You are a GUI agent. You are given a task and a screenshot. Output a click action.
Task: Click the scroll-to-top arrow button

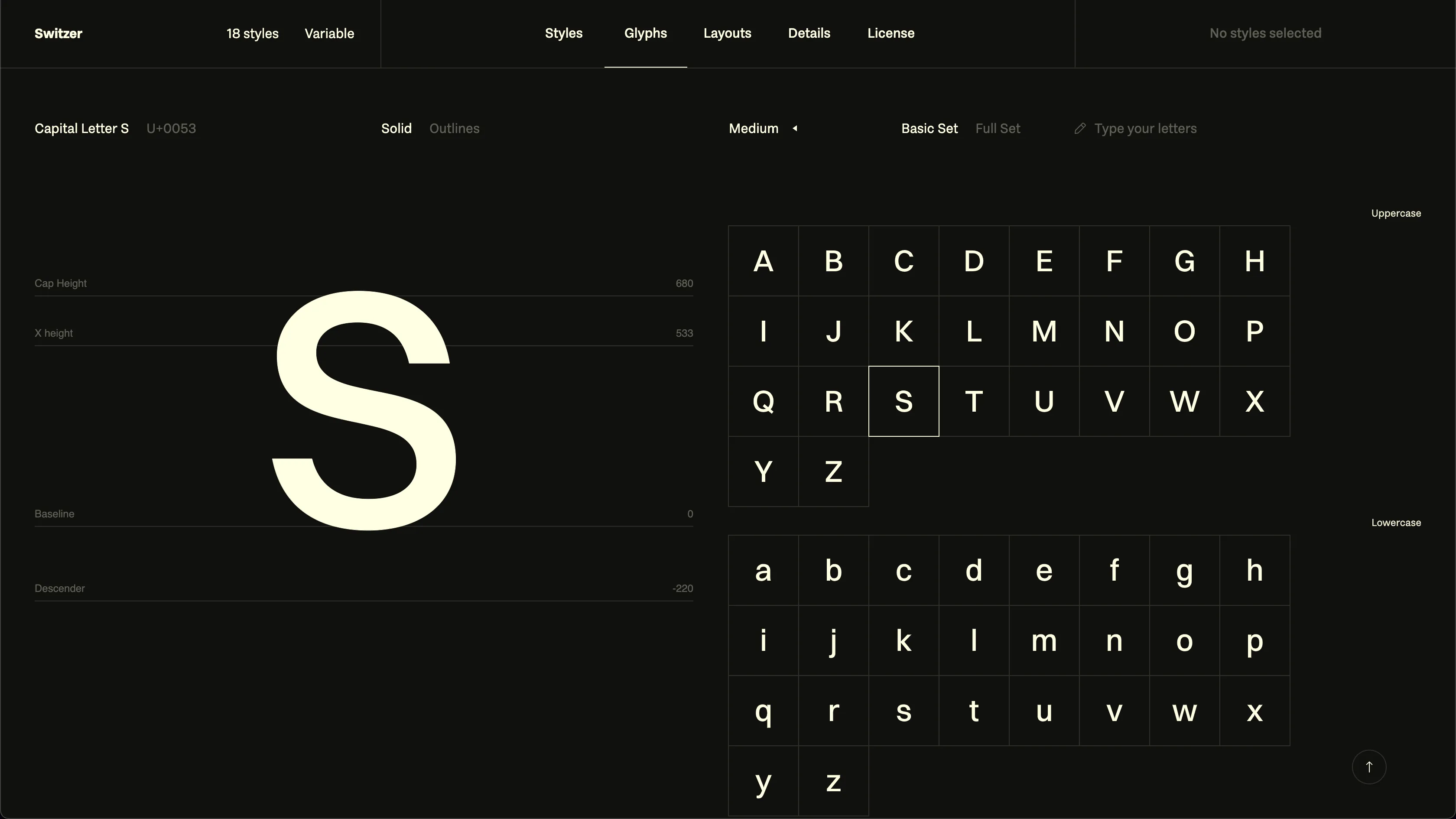coord(1369,767)
